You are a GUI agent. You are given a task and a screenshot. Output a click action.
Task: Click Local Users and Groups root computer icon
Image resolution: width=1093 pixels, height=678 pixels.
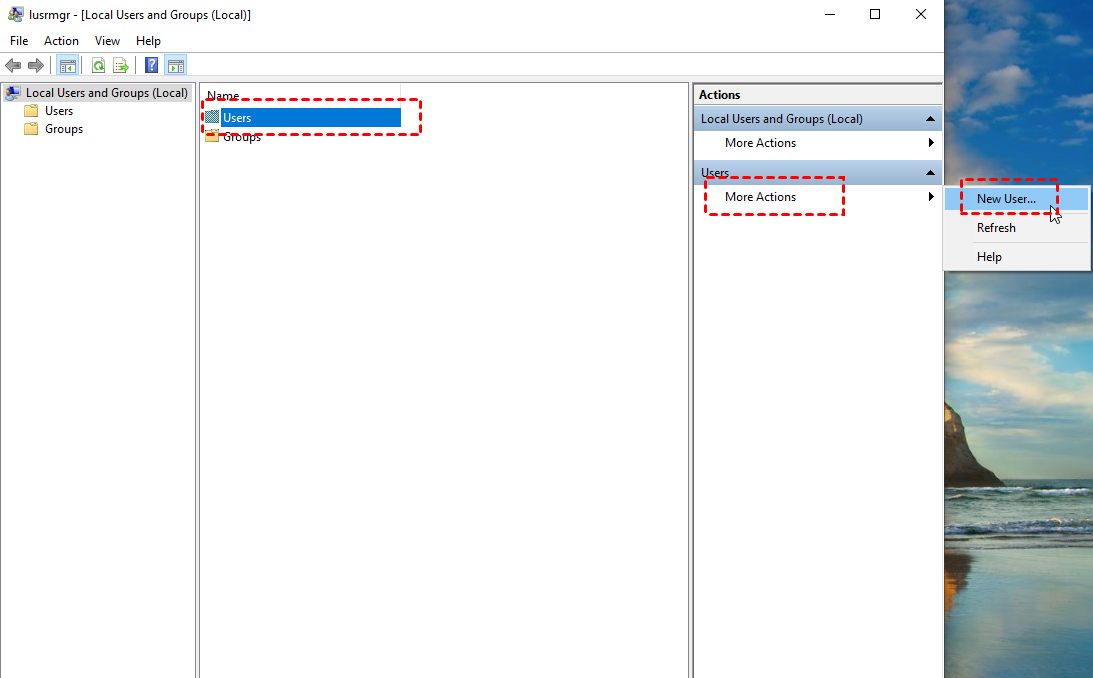click(x=13, y=93)
